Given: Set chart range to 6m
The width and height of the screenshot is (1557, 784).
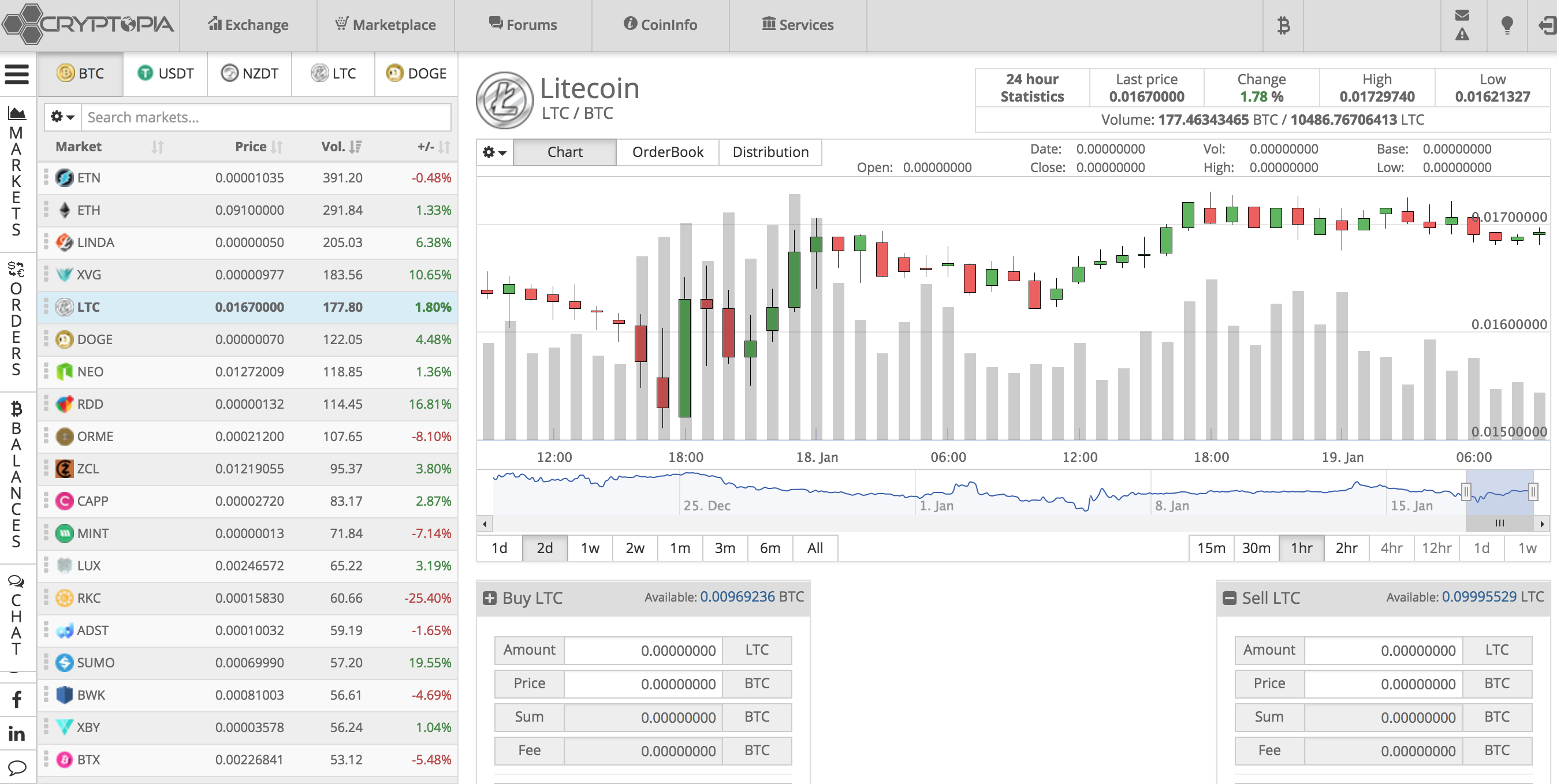Looking at the screenshot, I should 770,548.
